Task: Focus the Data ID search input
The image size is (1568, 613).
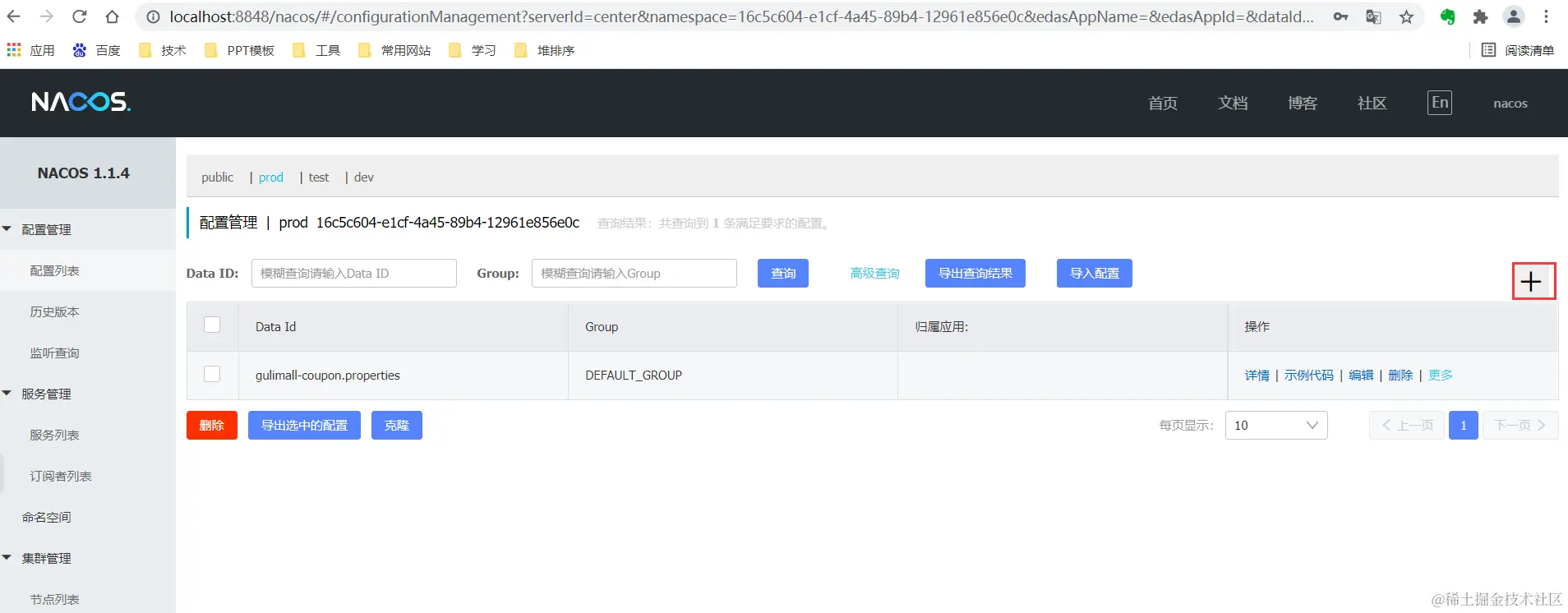Action: 354,273
